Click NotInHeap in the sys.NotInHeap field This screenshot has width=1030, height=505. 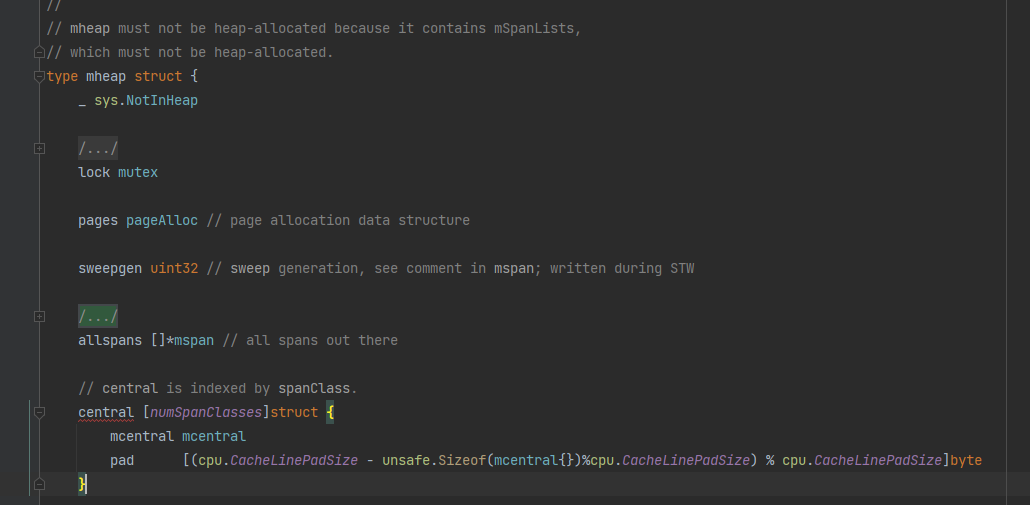(x=162, y=100)
